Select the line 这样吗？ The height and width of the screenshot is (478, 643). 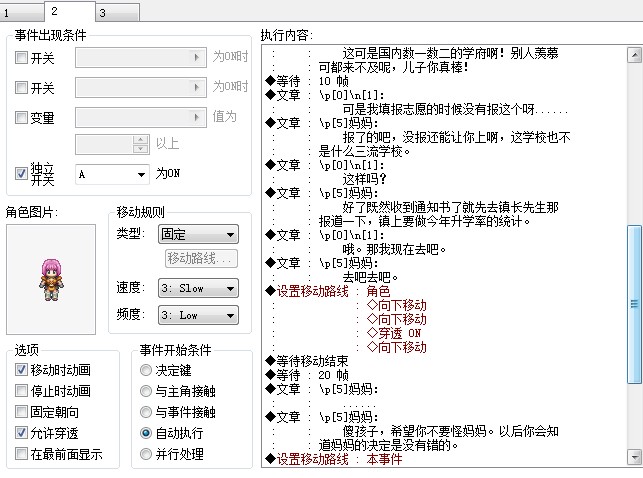(x=365, y=179)
